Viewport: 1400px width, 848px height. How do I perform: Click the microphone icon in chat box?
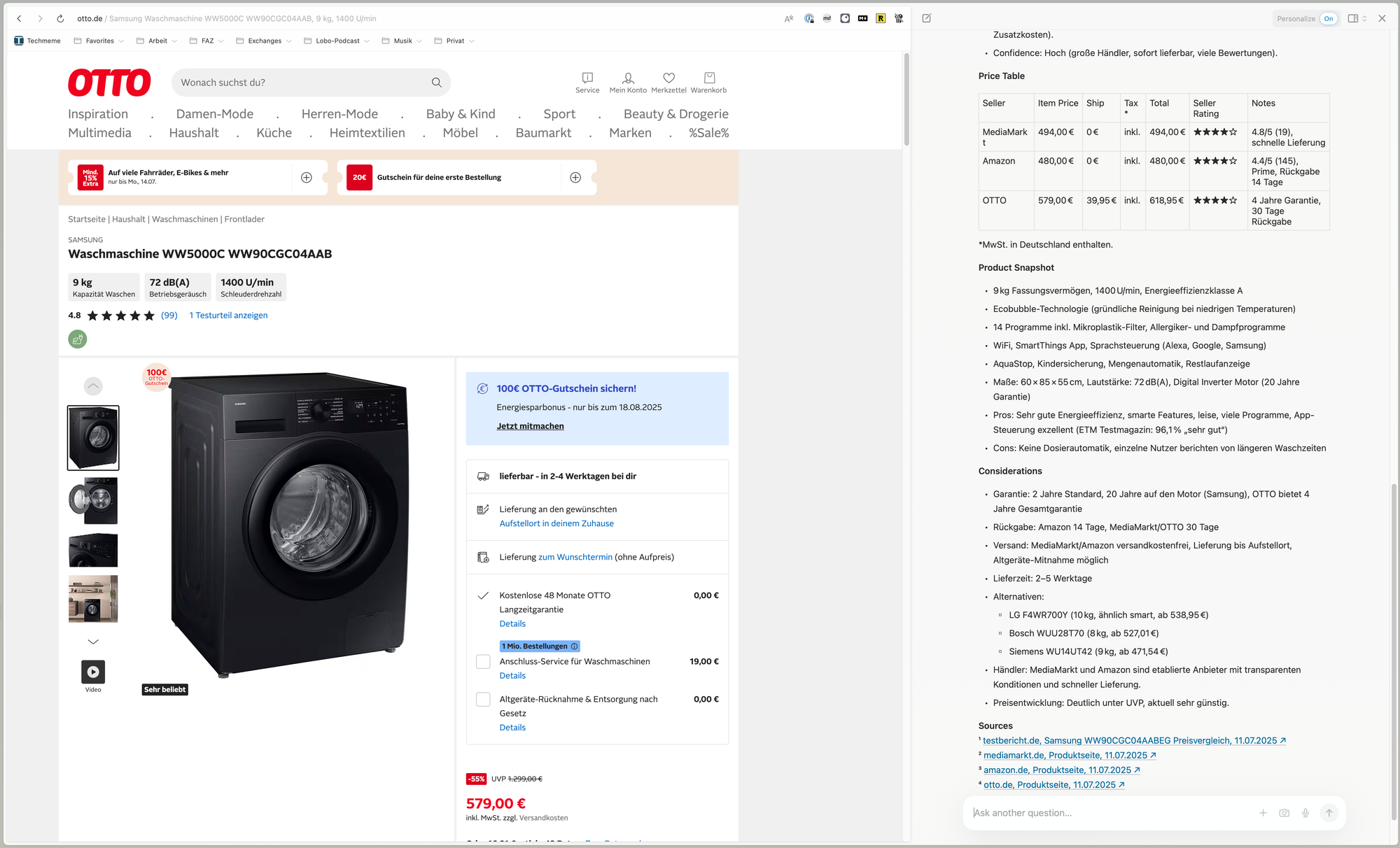click(x=1305, y=813)
